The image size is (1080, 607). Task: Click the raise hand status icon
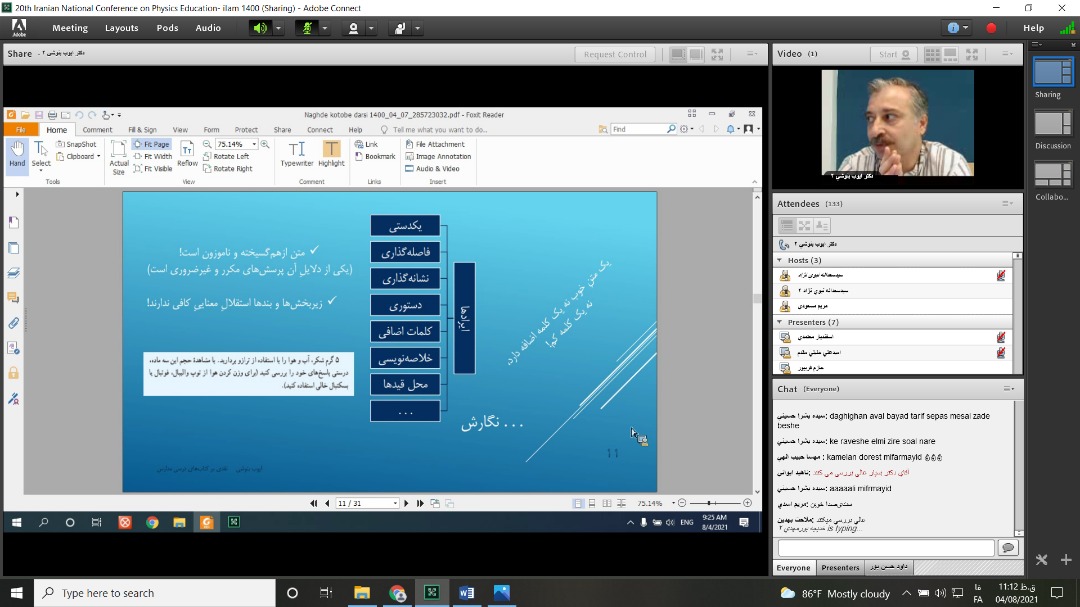point(400,28)
